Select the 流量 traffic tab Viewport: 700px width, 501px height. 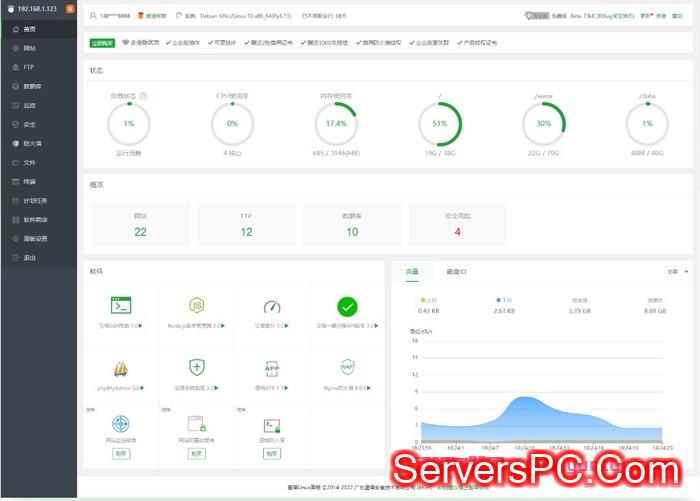(412, 271)
